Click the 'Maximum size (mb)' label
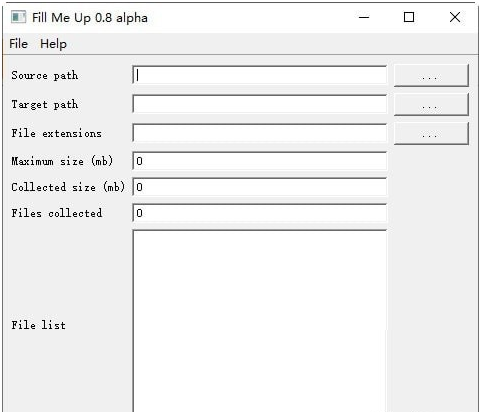 click(x=62, y=161)
